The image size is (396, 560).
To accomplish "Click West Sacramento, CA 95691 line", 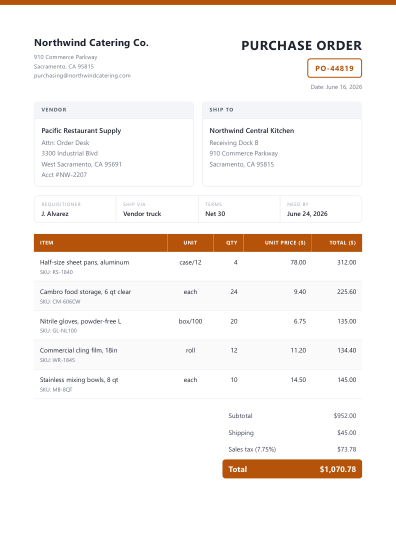I will [x=81, y=164].
